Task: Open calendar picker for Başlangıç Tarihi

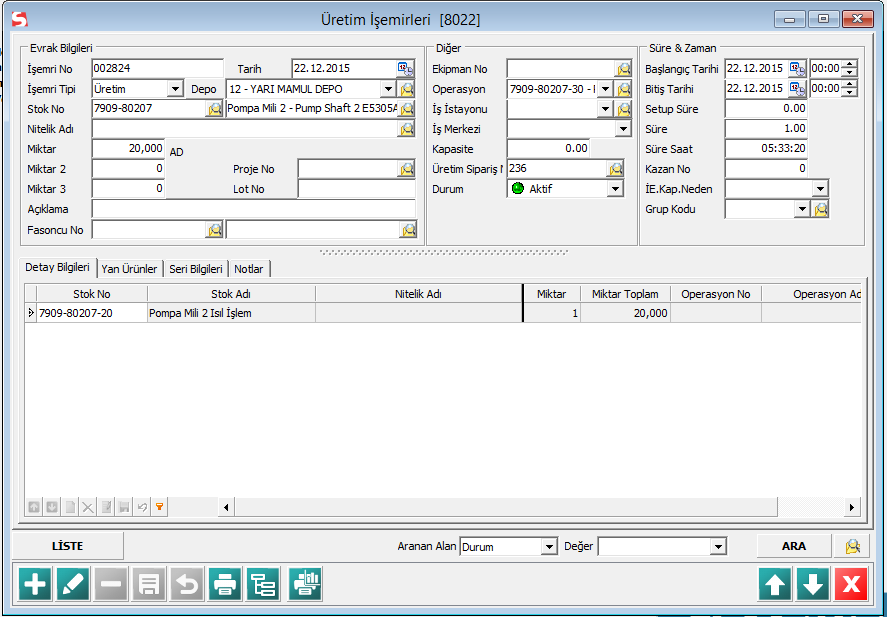Action: click(797, 68)
